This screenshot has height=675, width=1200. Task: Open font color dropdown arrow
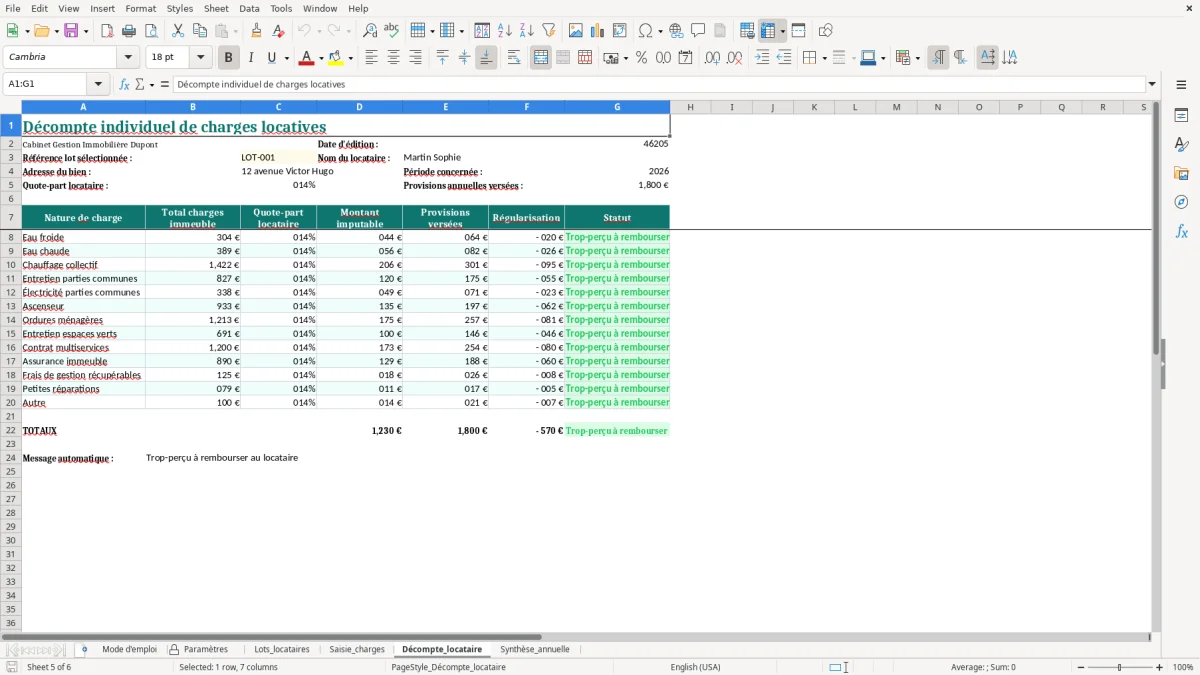point(321,58)
